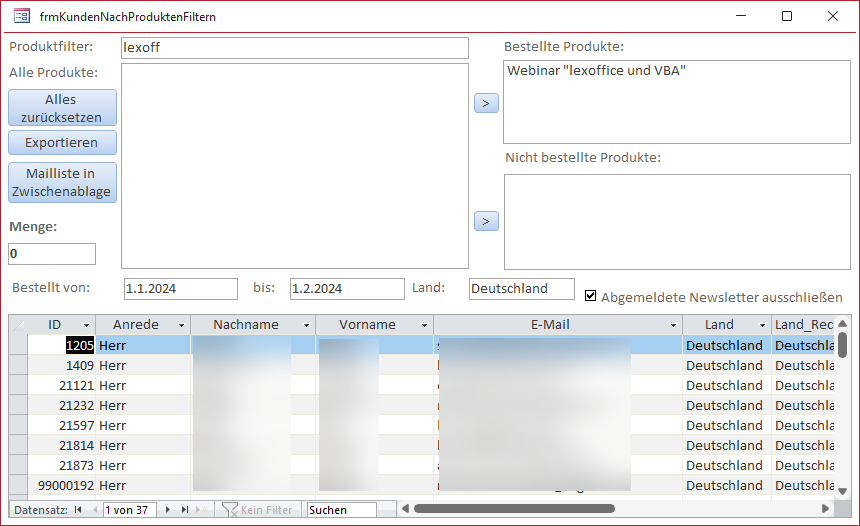Jump to last record navigation button
860x526 pixels.
tap(185, 510)
